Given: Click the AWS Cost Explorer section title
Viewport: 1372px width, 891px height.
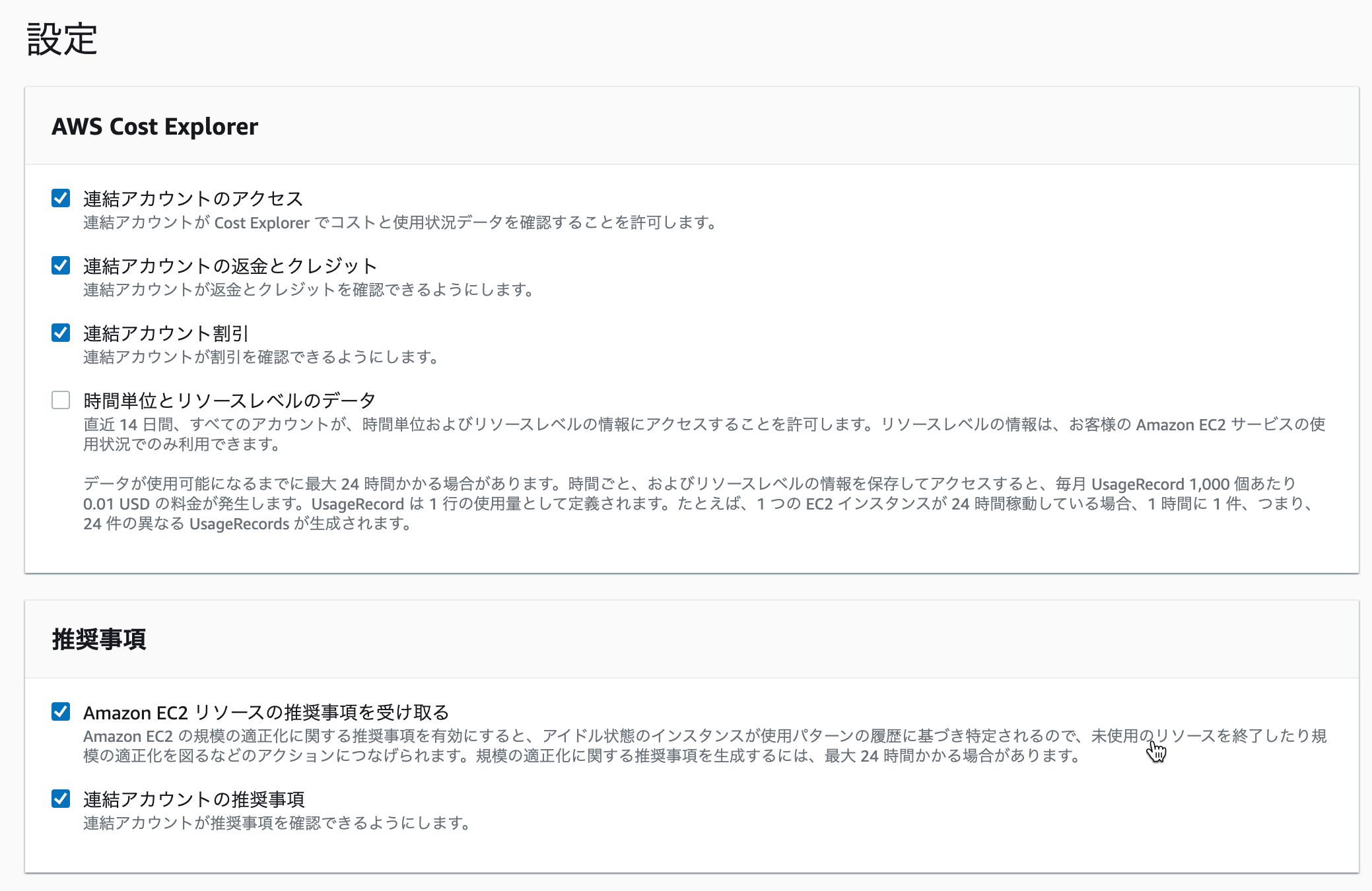Looking at the screenshot, I should coord(155,126).
